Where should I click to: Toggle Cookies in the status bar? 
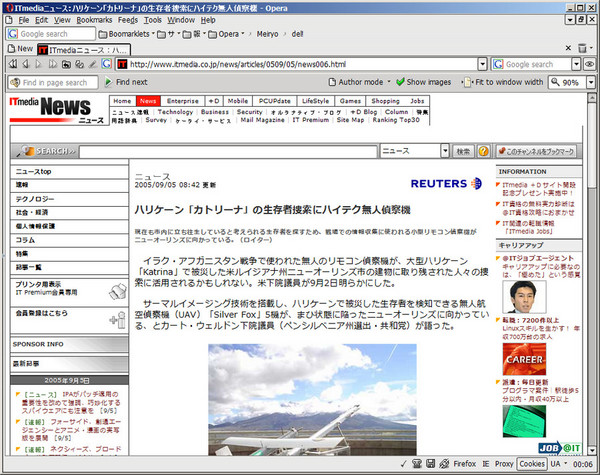532,464
